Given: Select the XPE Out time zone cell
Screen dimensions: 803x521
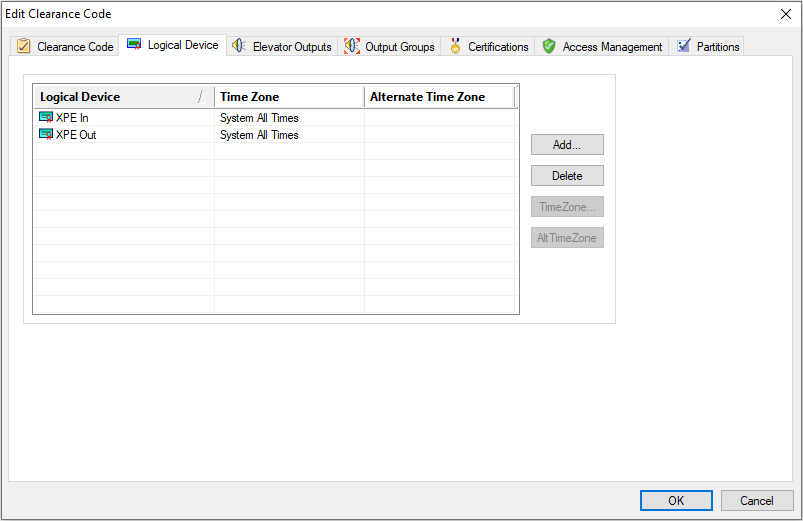Looking at the screenshot, I should coord(288,135).
